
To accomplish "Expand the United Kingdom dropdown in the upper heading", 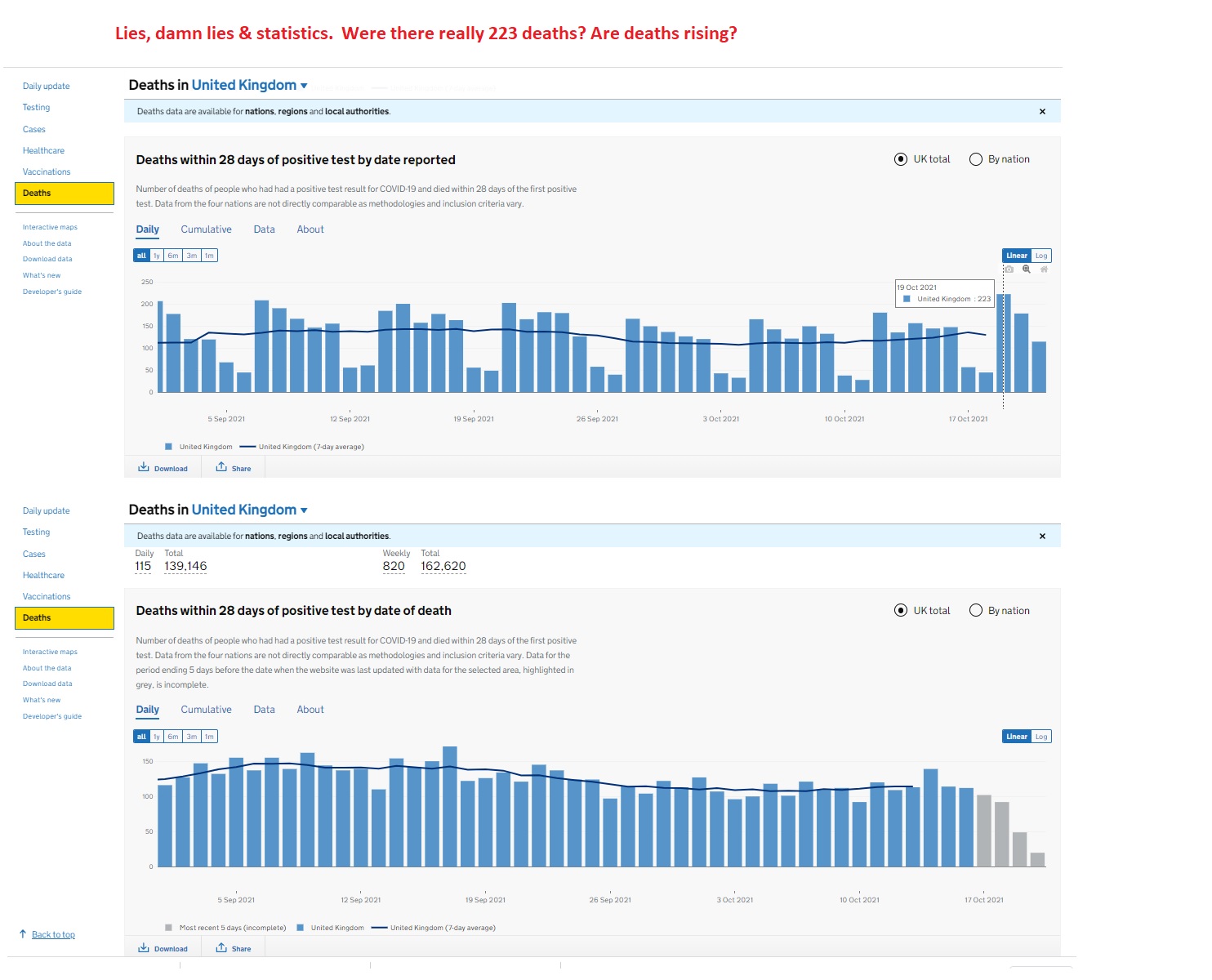I will [x=304, y=86].
